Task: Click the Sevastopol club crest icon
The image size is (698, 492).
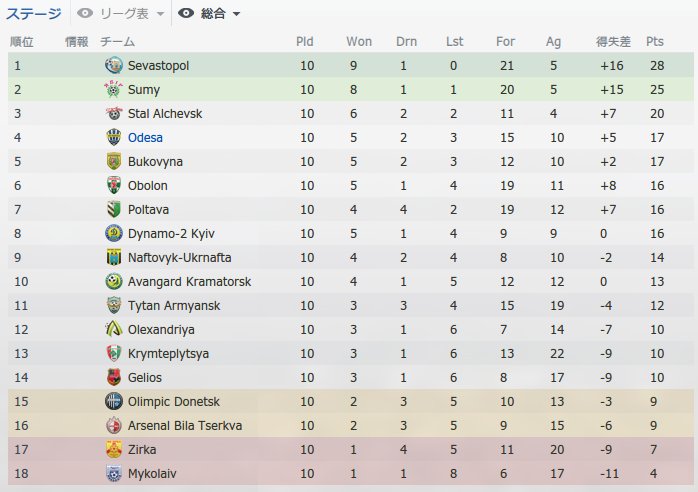Action: coord(114,65)
